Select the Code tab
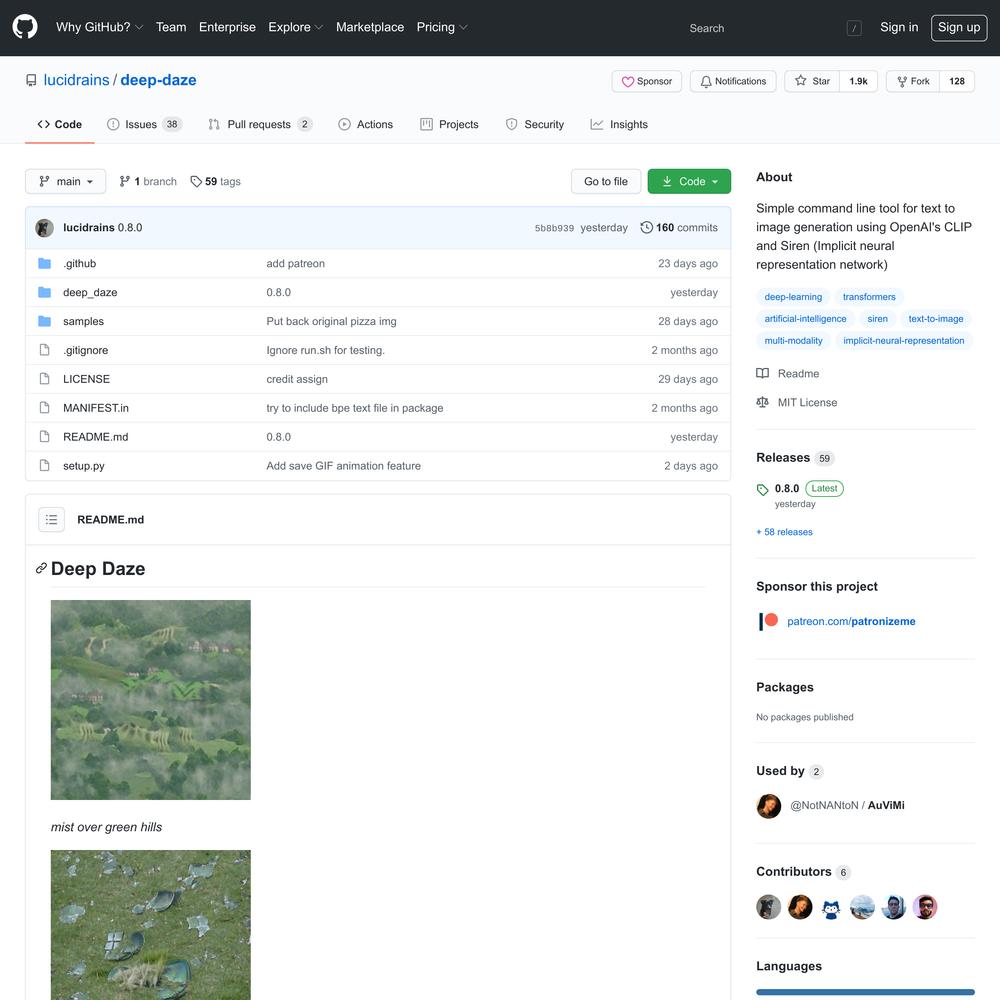 [59, 124]
